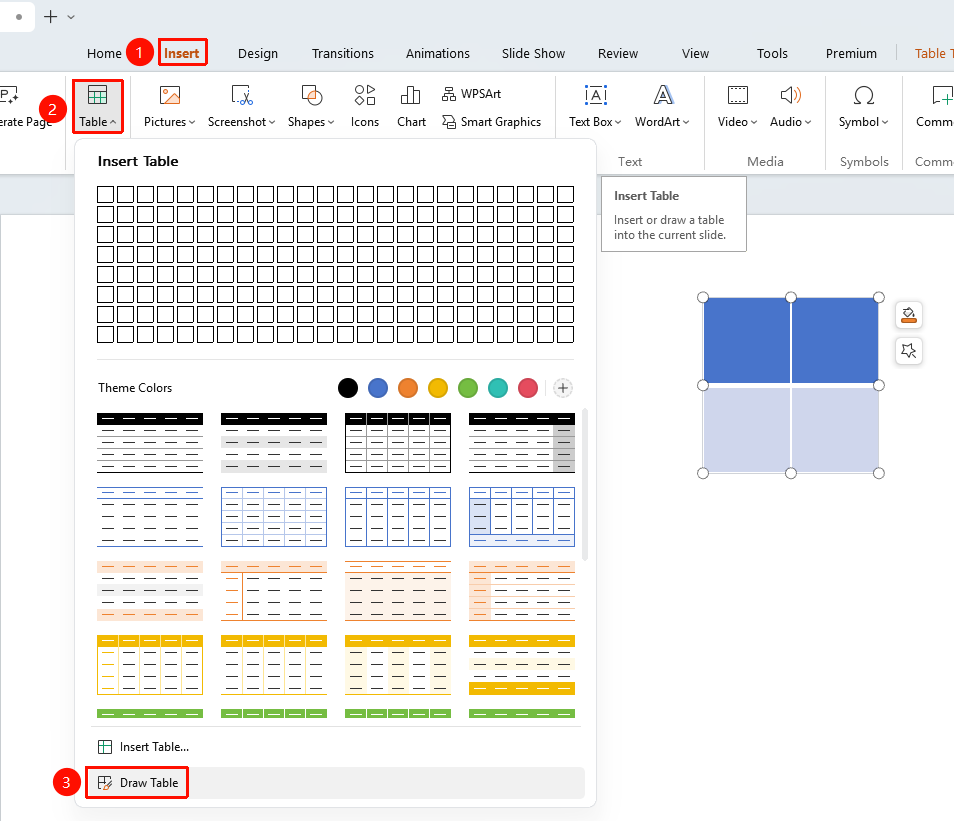
Task: Click the table styles list scrollbar
Action: pyautogui.click(x=585, y=484)
